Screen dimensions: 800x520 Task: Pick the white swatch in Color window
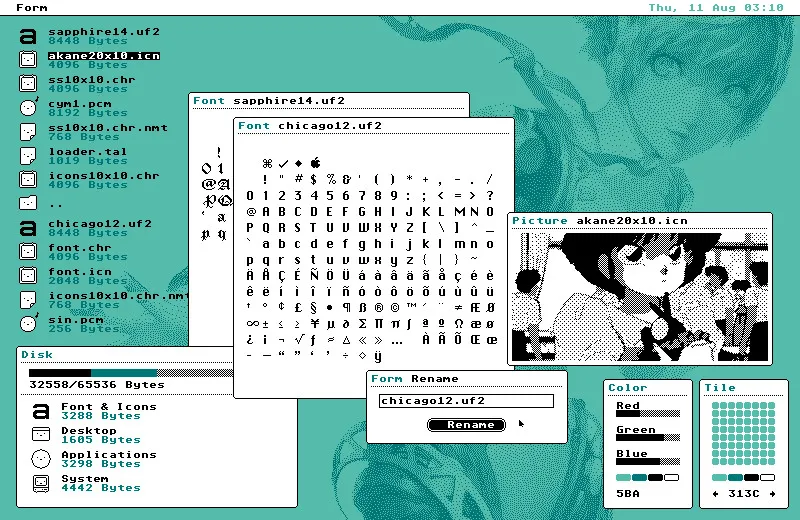(671, 478)
